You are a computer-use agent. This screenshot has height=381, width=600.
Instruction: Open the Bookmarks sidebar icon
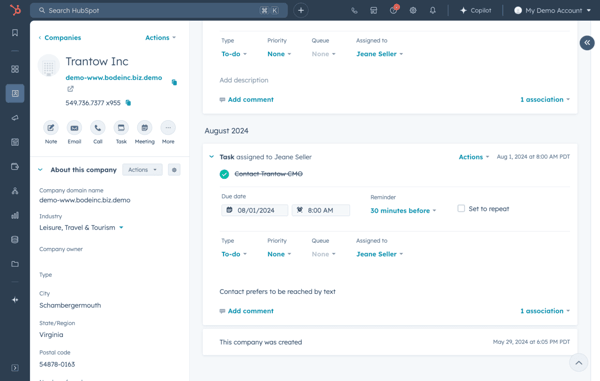pyautogui.click(x=15, y=33)
